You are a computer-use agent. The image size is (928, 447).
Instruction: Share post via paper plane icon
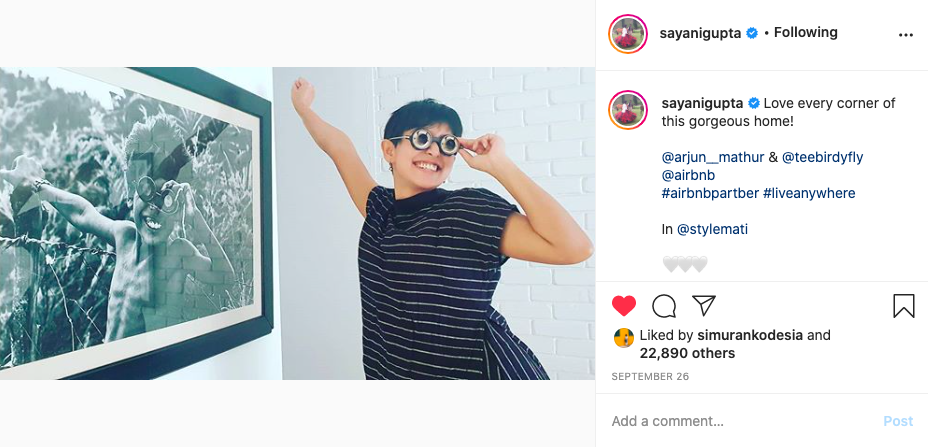coord(704,306)
